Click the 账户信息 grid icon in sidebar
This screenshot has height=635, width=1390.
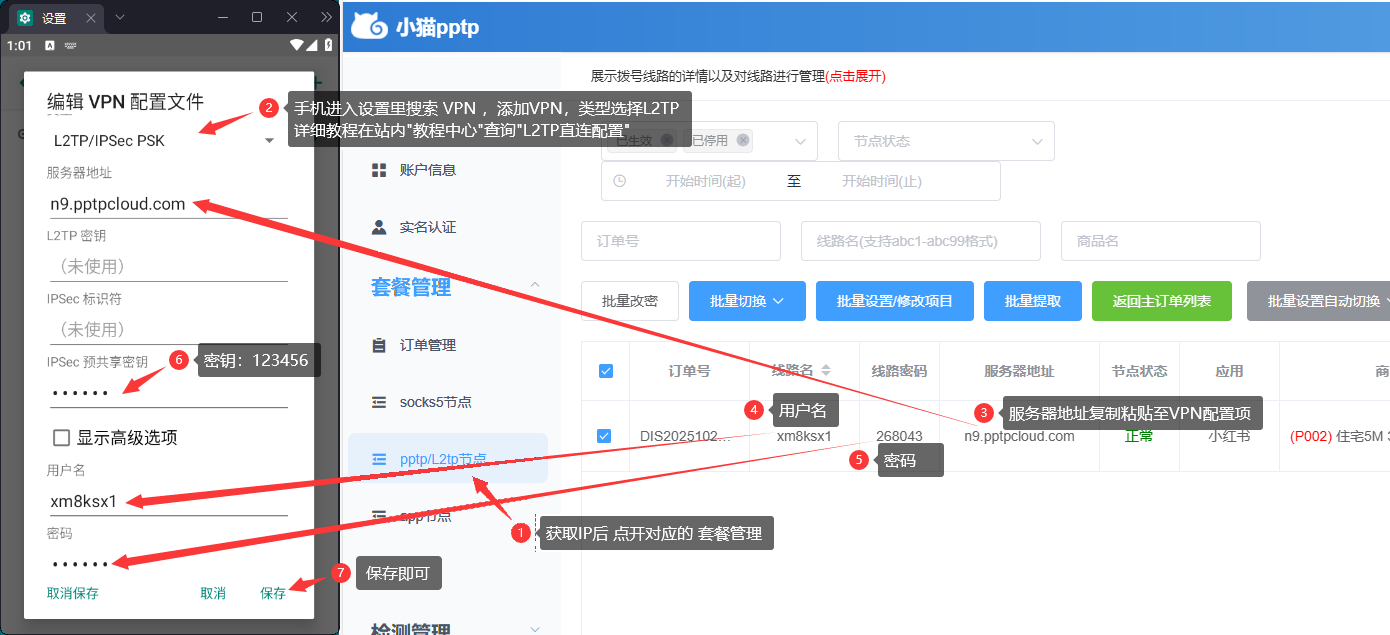(379, 171)
